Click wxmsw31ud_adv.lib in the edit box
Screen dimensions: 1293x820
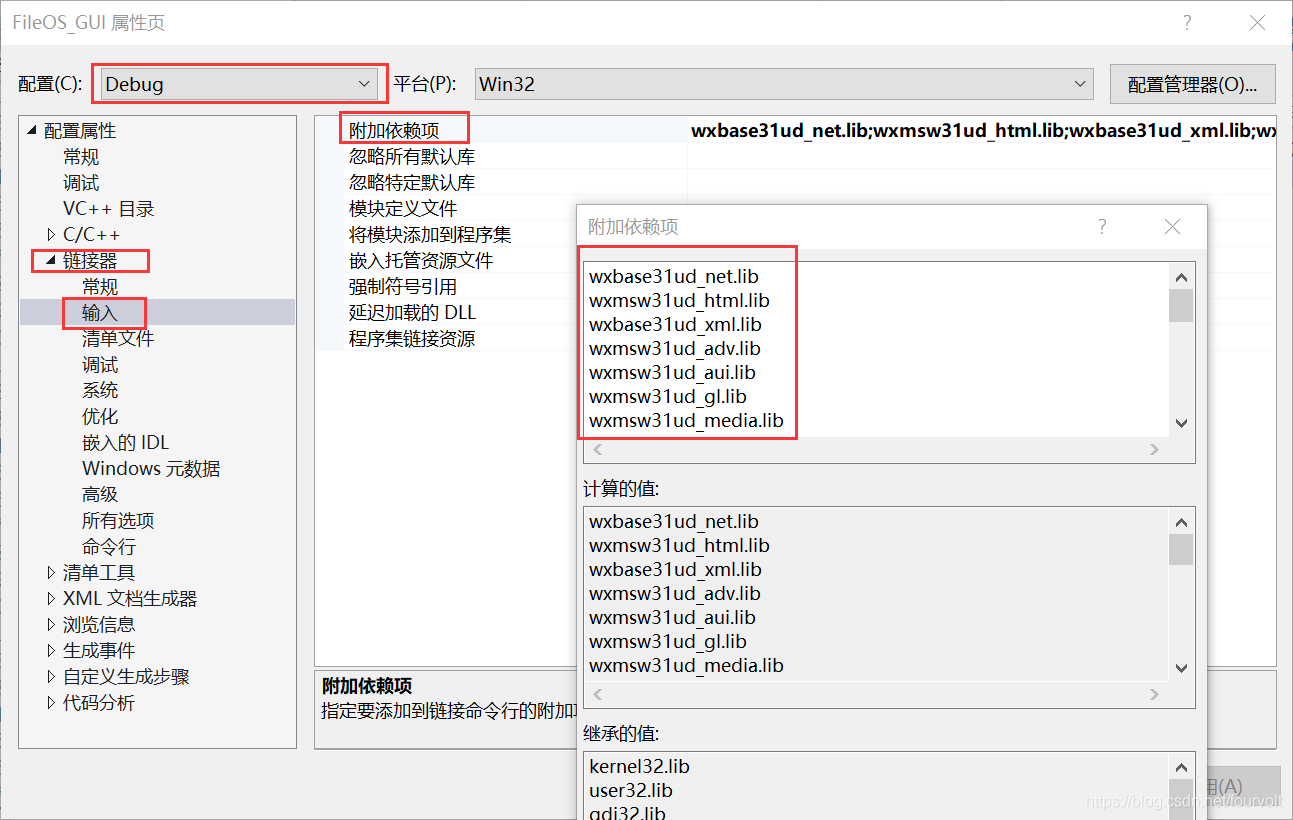point(675,348)
